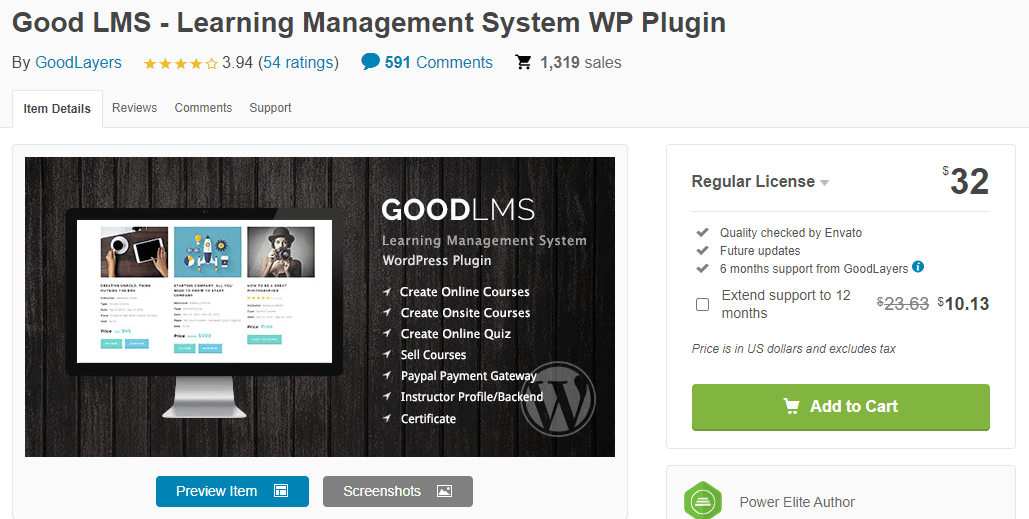Click the sales shopping cart icon
The width and height of the screenshot is (1029, 519).
click(524, 62)
